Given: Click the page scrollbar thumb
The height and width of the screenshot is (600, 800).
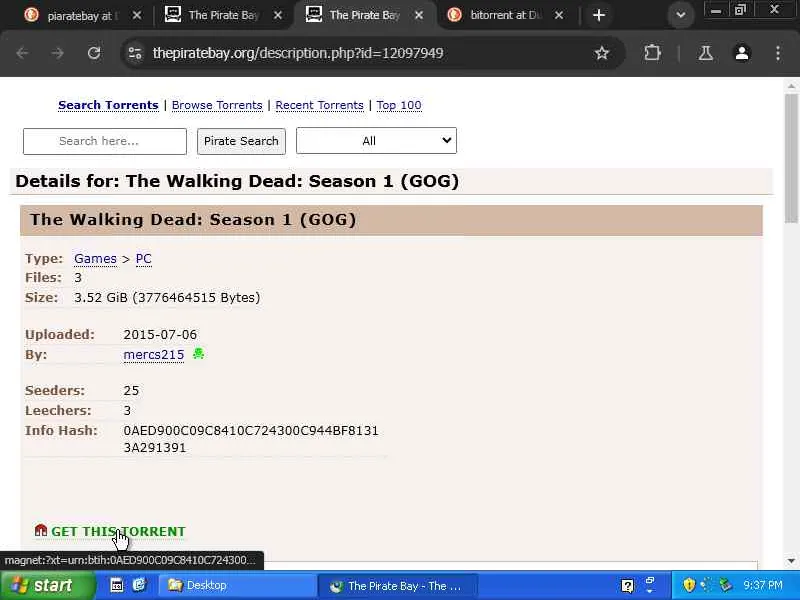Looking at the screenshot, I should [791, 158].
